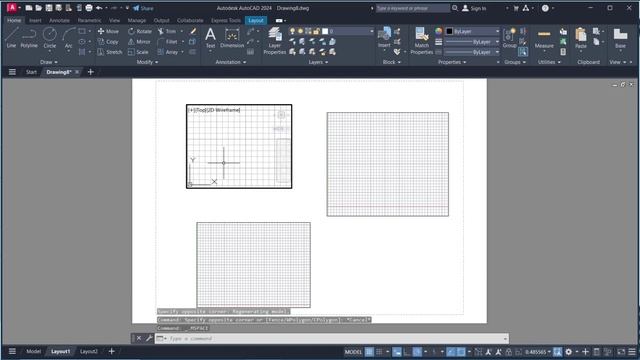Image resolution: width=640 pixels, height=360 pixels.
Task: Select the Arc tool
Action: 68,38
